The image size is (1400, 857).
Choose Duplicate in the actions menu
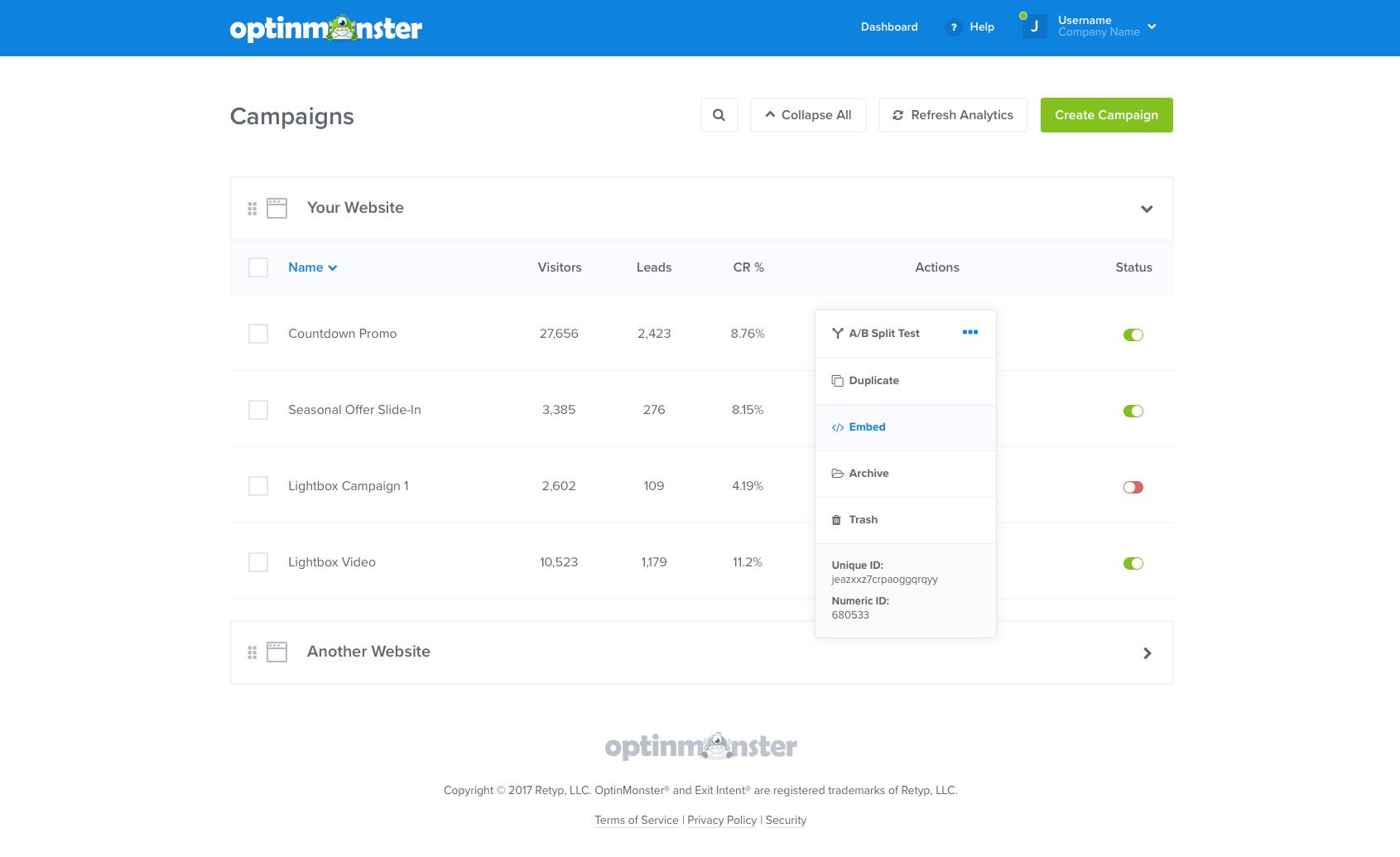point(905,381)
